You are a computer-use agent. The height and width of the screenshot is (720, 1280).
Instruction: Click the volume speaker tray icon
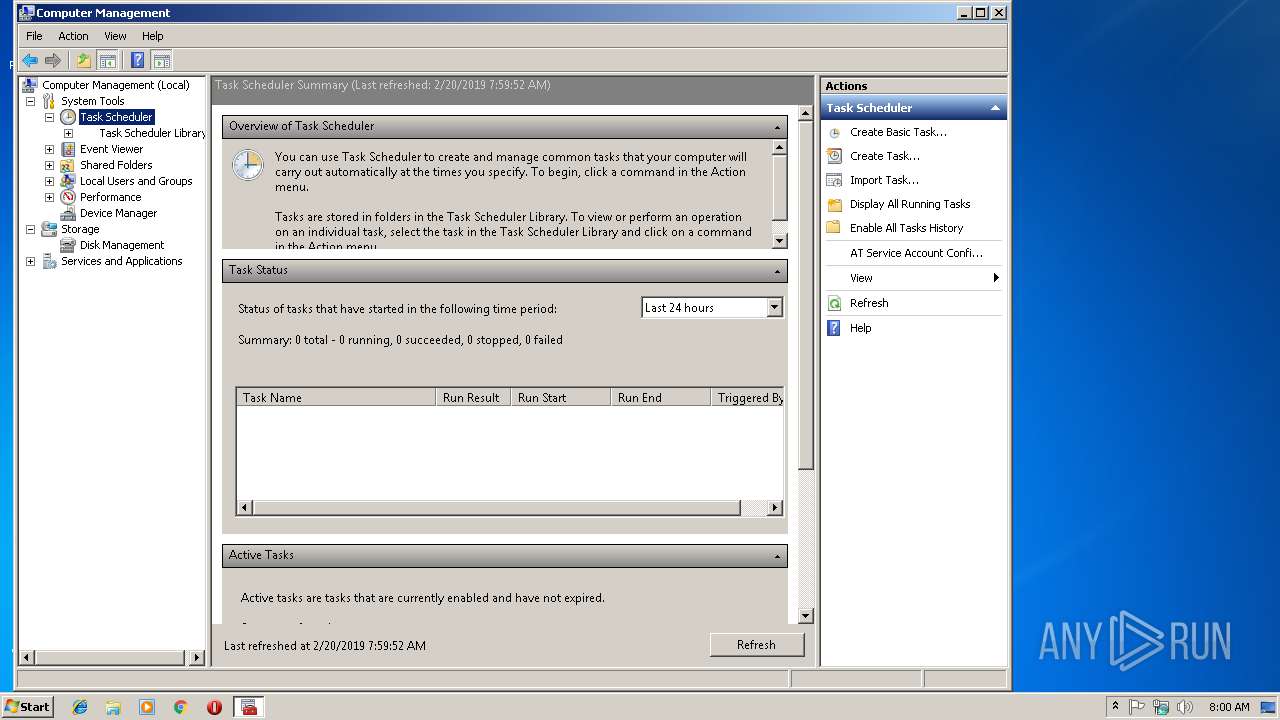pos(1185,707)
